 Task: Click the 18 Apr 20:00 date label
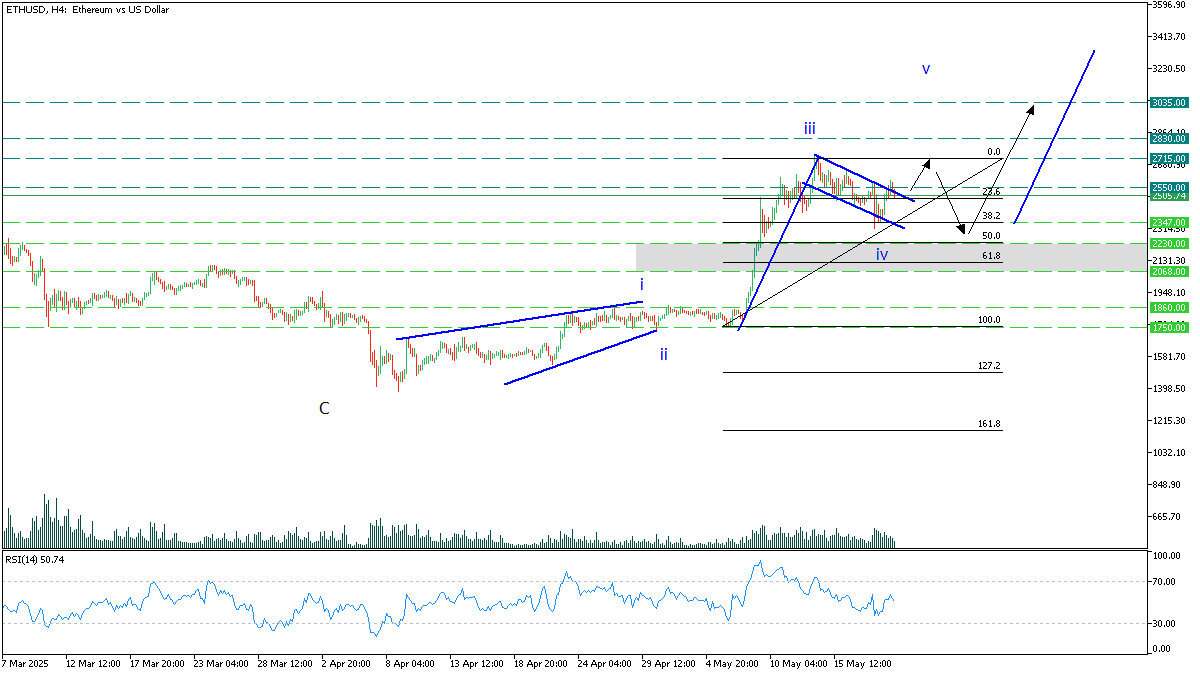[x=541, y=663]
